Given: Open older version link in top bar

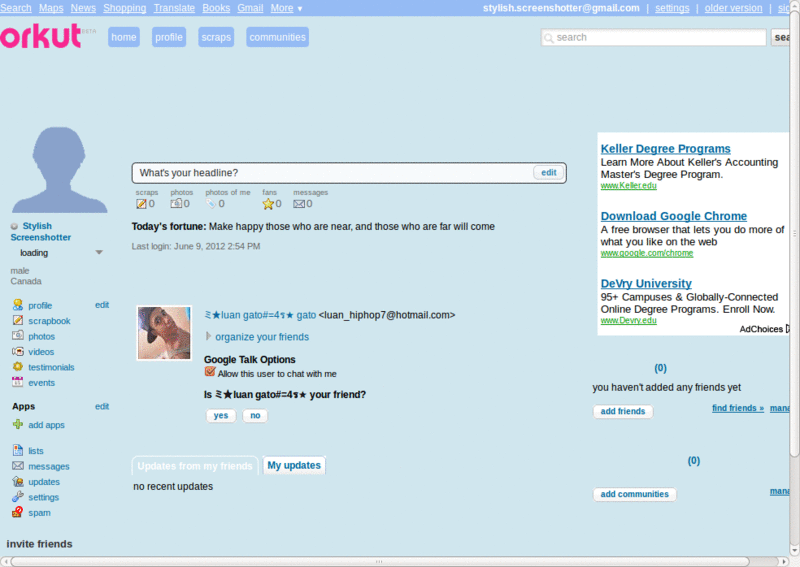Looking at the screenshot, I should tap(733, 8).
